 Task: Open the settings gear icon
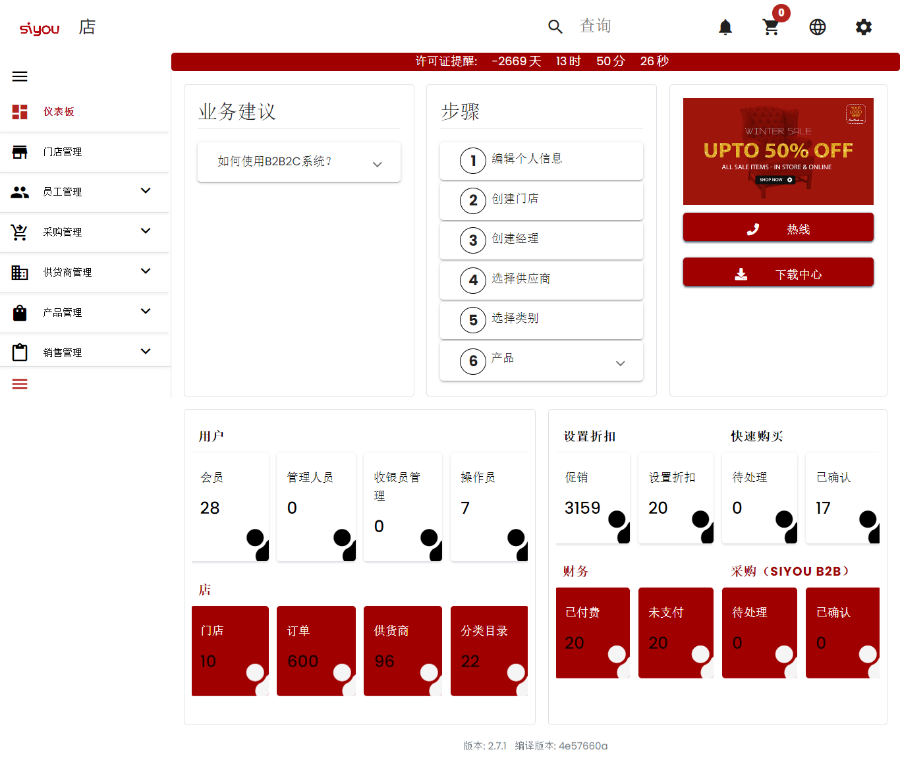click(863, 27)
